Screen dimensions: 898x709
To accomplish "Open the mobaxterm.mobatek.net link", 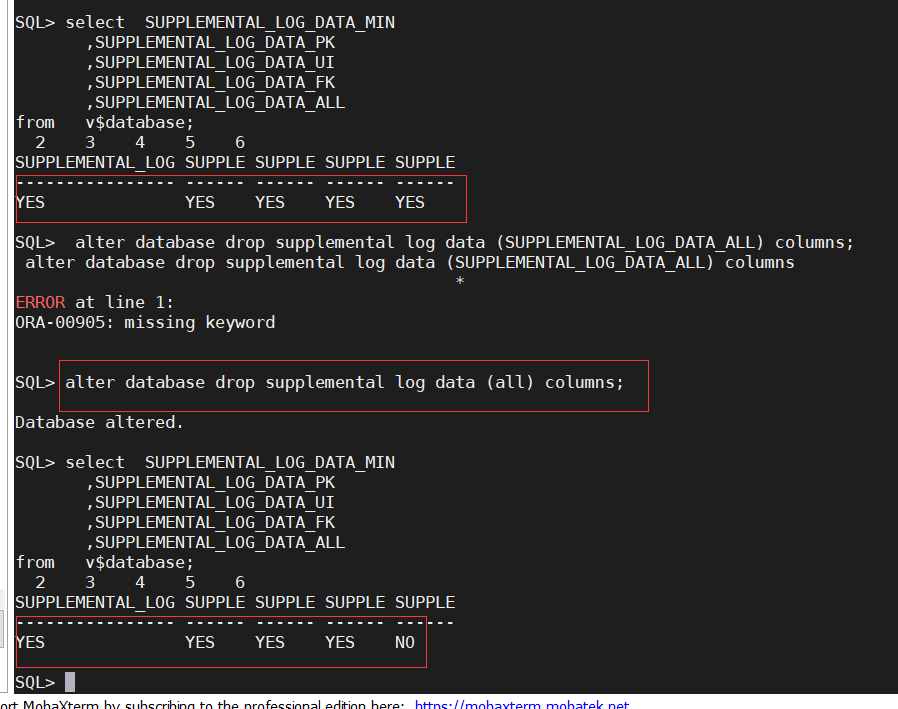I will [521, 704].
